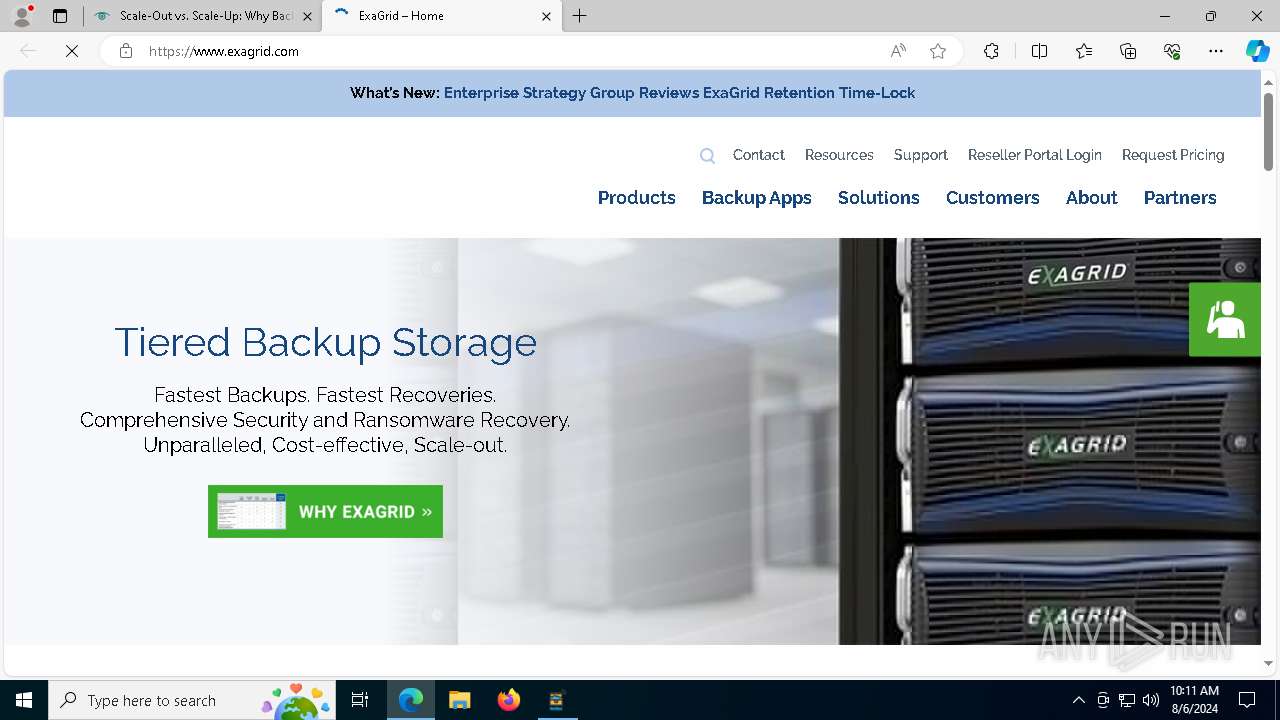Viewport: 1280px width, 720px height.
Task: Open the About menu
Action: 1092,198
